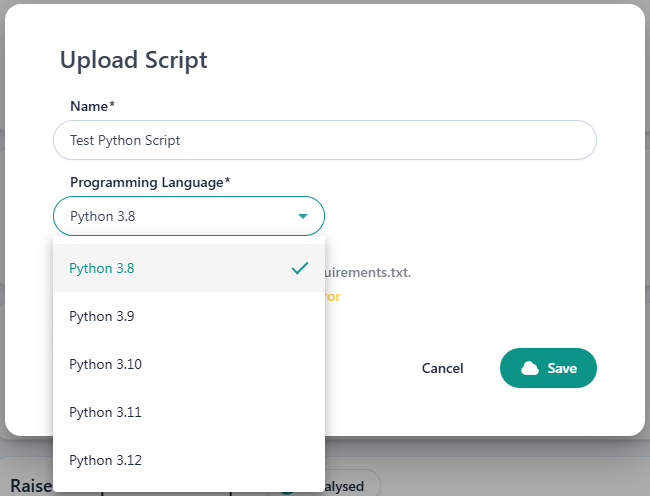
Task: Select Python 3.8 from the list
Action: point(102,268)
